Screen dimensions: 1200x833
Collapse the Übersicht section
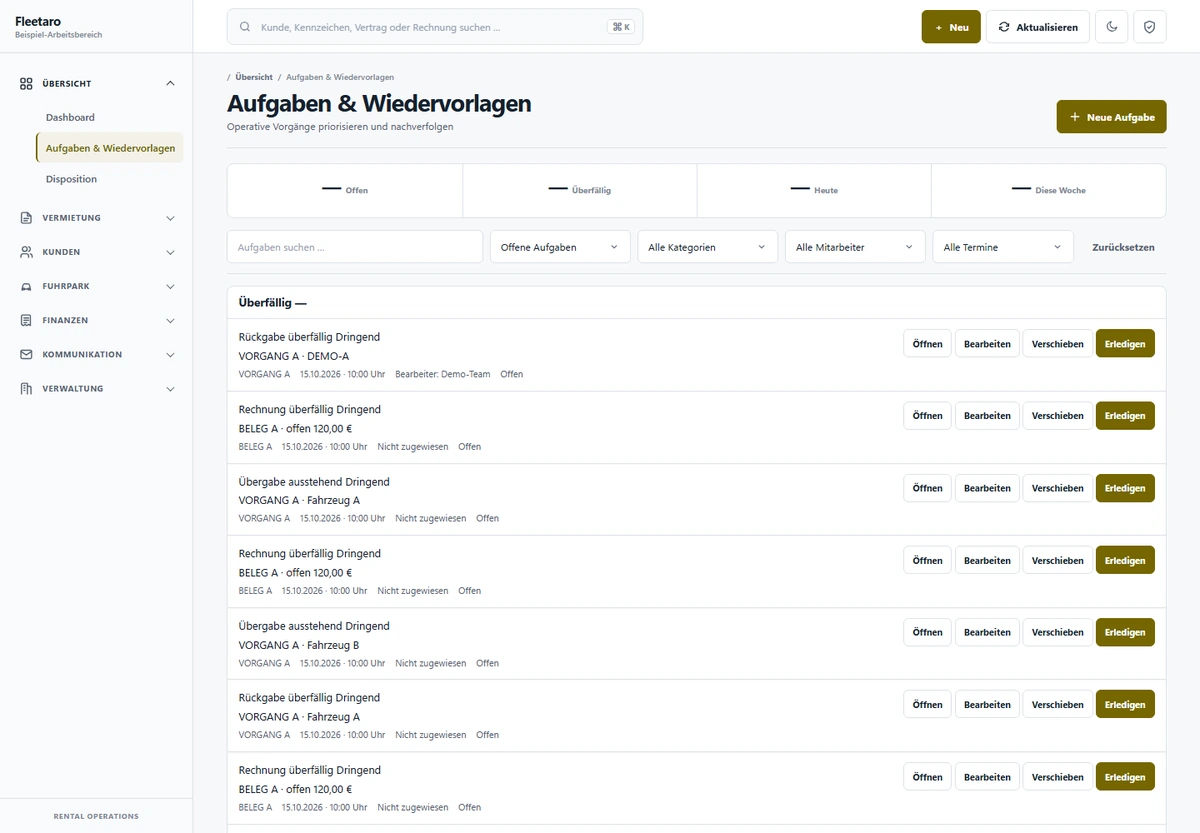pyautogui.click(x=170, y=84)
